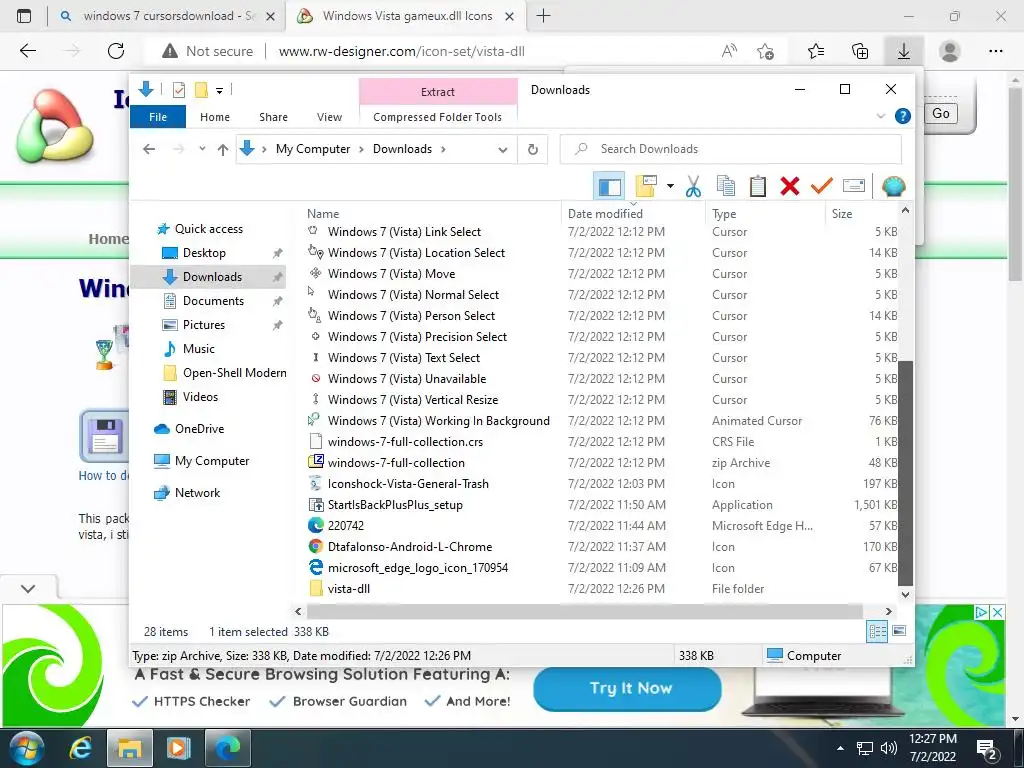Screen dimensions: 1024x768
Task: Open the dropdown arrow beside folder options icon
Action: (670, 187)
